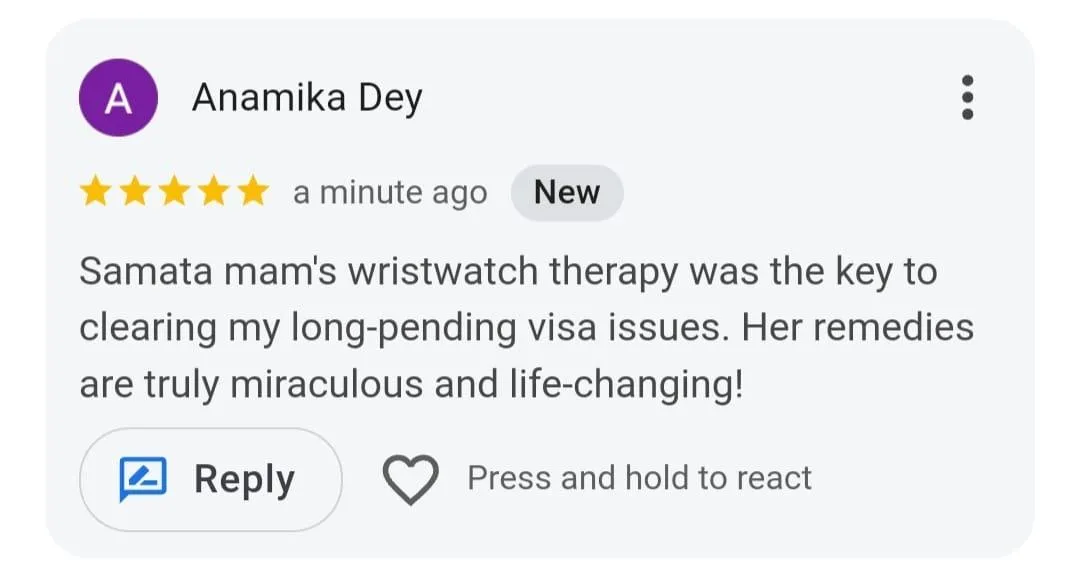Click the "New" badge label
Viewport: 1080px width, 573px height.
(567, 192)
